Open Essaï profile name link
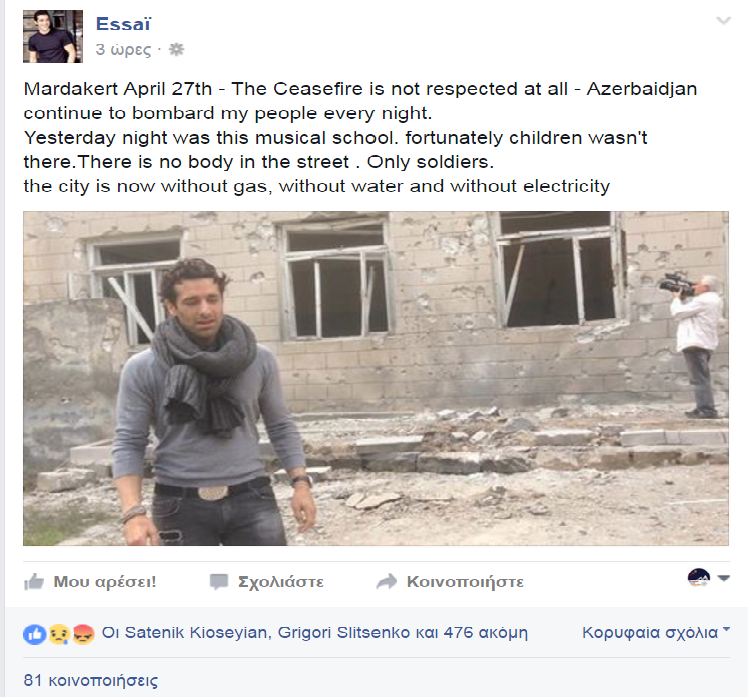Image resolution: width=748 pixels, height=697 pixels. [123, 24]
